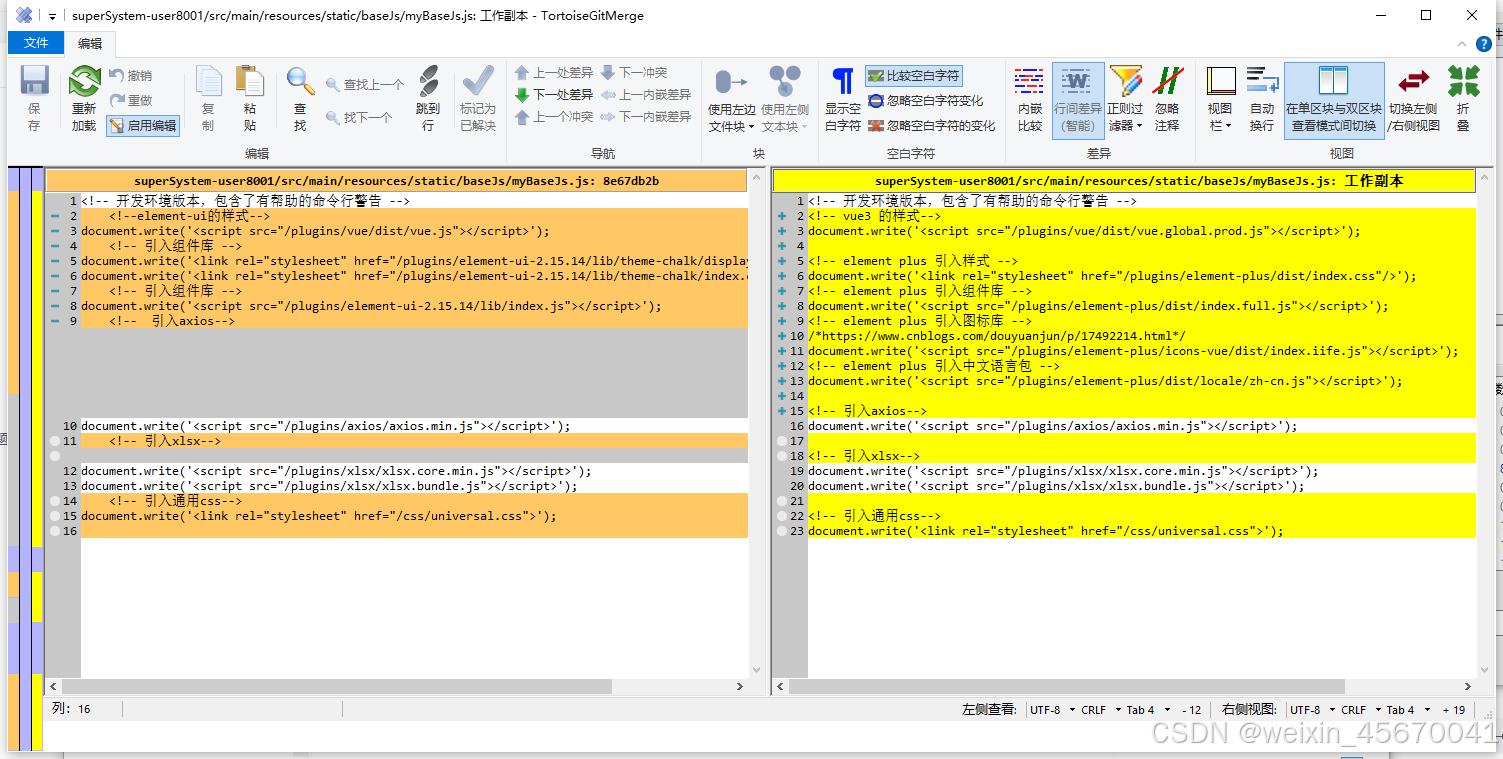Screen dimensions: 1503x759
Task: Go to 下一冲突 (next conflict)
Action: click(x=634, y=73)
